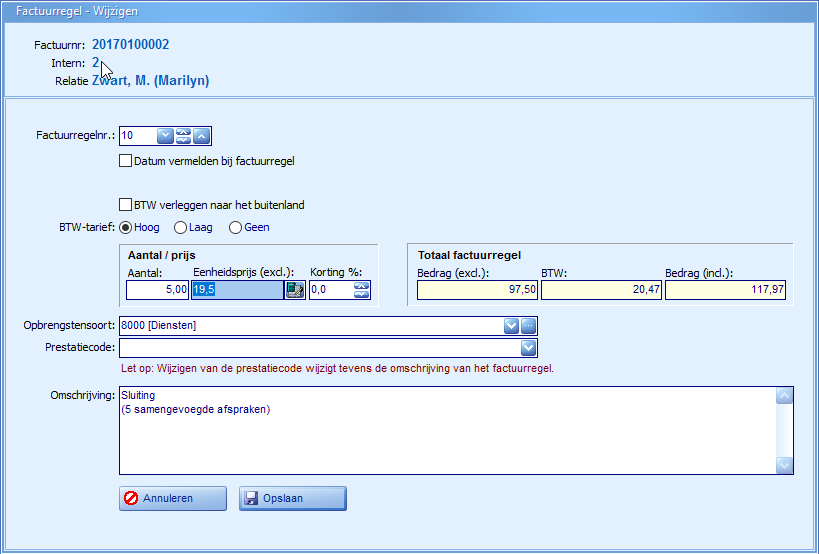Screen dimensions: 819x554
Task: Click the up-arrow button after Factuurregelnr spinner
Action: [x=202, y=136]
